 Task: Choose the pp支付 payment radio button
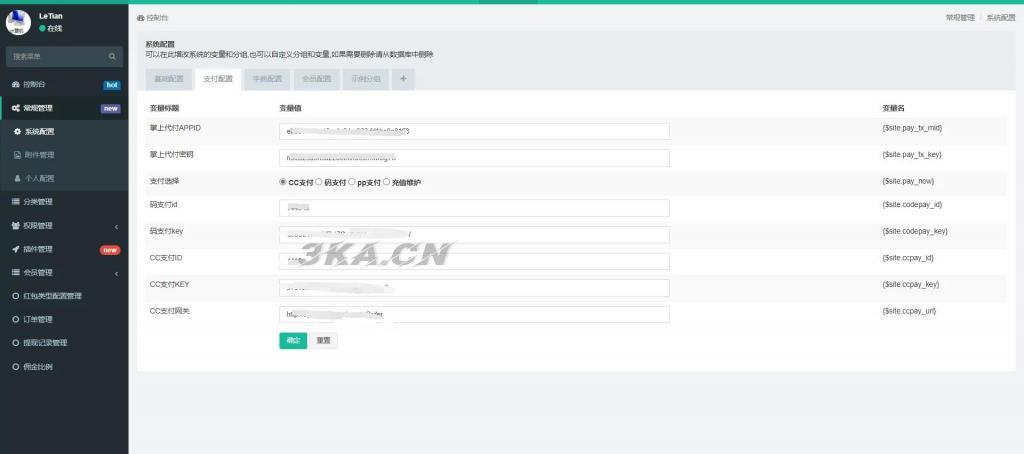coord(352,182)
